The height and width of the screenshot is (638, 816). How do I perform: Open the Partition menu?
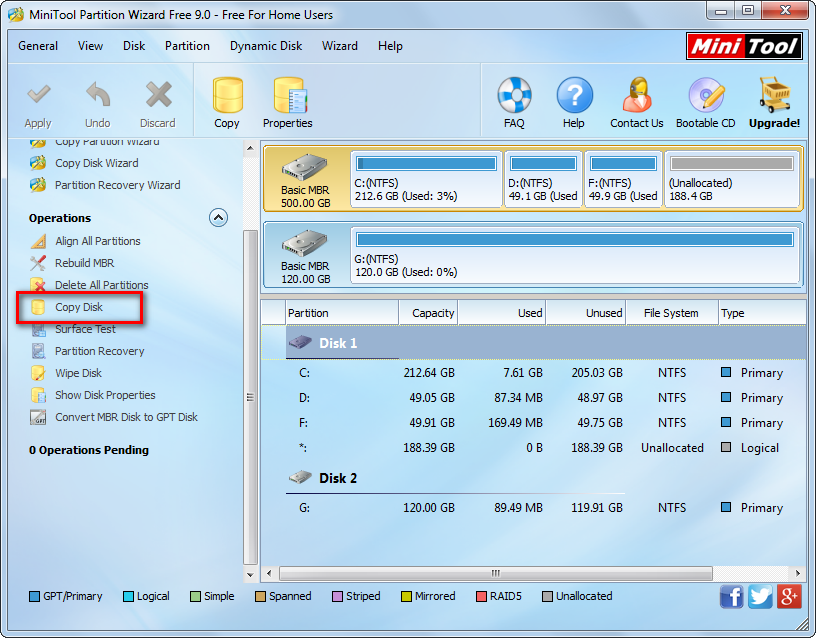tap(187, 46)
